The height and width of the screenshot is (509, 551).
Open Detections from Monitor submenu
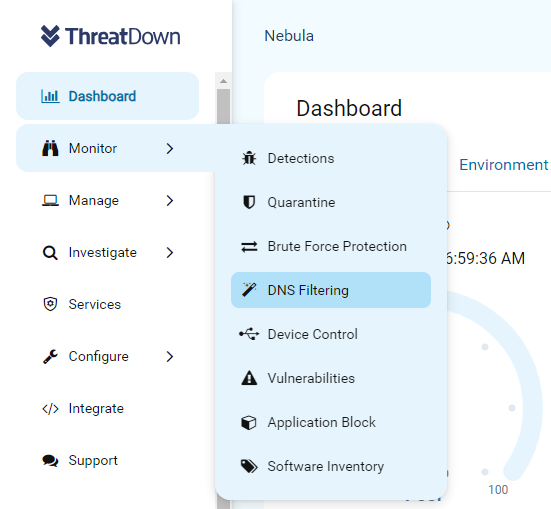(x=331, y=158)
